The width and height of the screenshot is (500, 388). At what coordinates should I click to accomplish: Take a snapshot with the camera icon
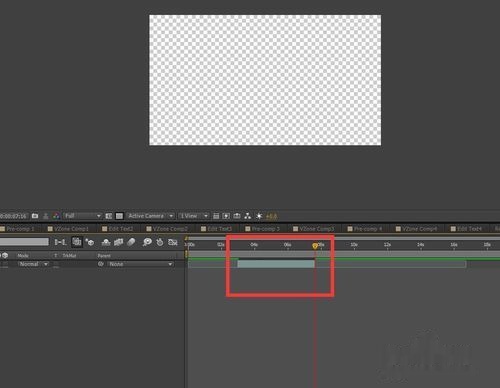35,216
